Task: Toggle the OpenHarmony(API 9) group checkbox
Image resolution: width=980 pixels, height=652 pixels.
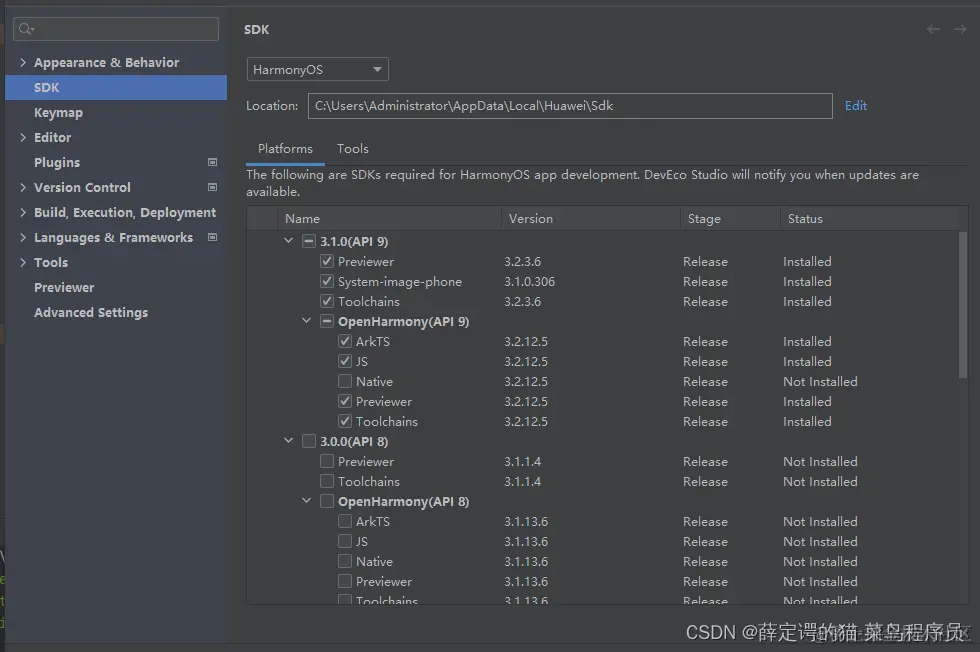Action: coord(327,321)
